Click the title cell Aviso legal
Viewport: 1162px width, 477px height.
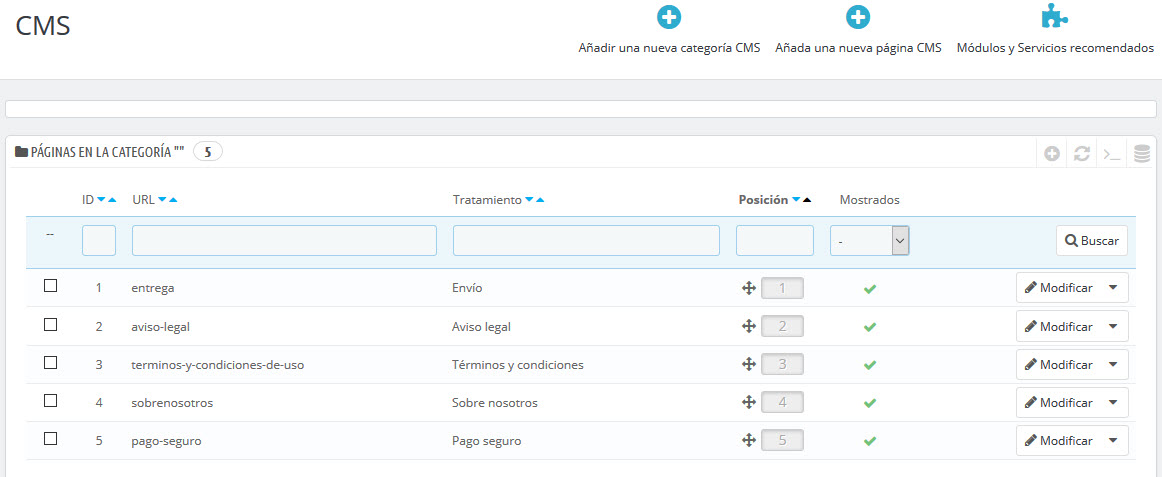(481, 327)
